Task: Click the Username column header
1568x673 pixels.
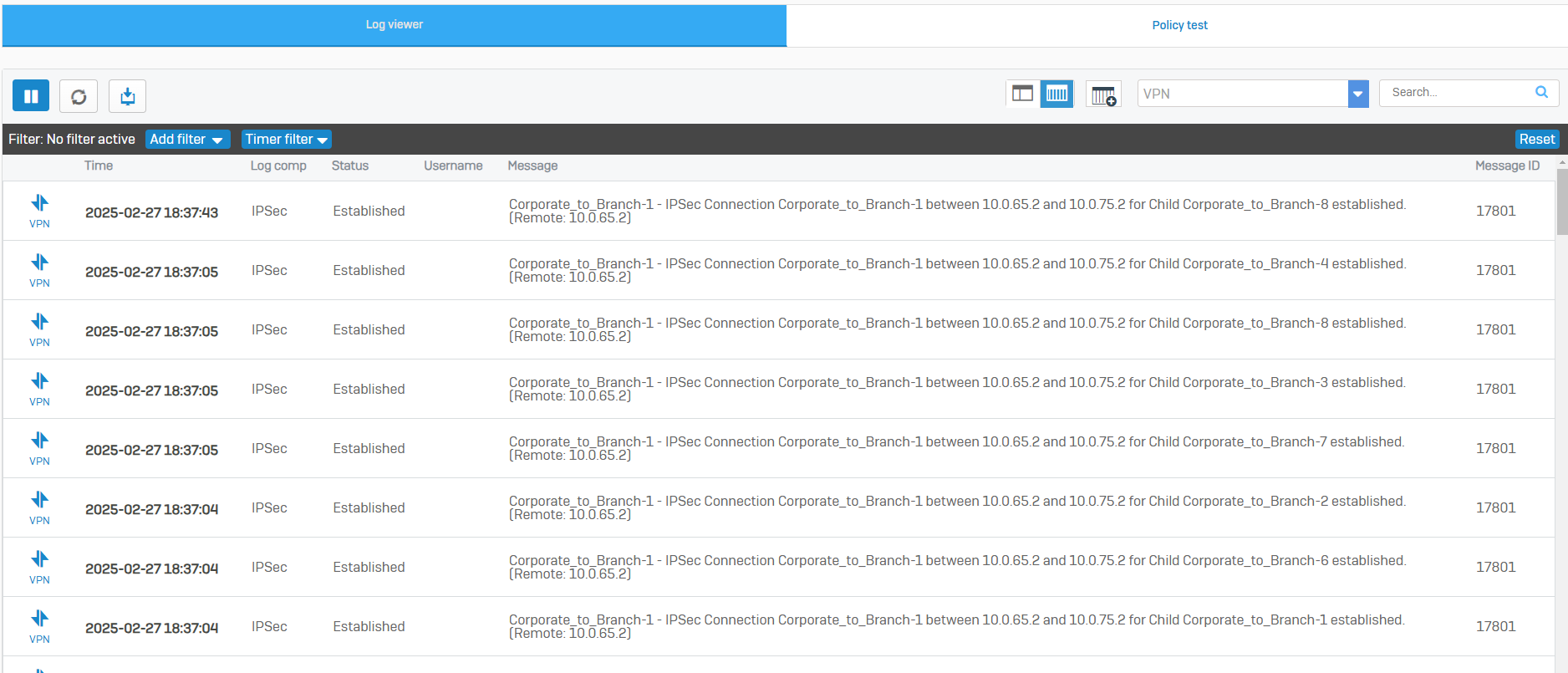Action: (453, 166)
